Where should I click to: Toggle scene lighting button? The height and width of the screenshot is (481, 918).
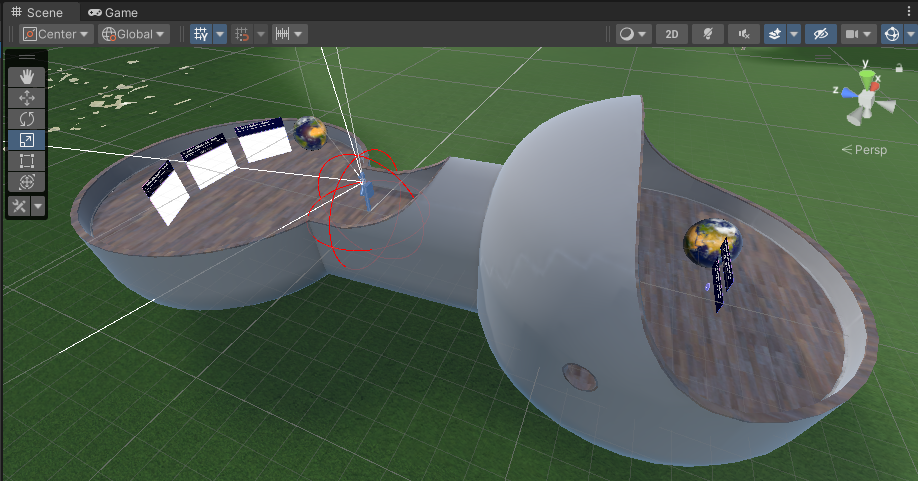click(x=708, y=34)
